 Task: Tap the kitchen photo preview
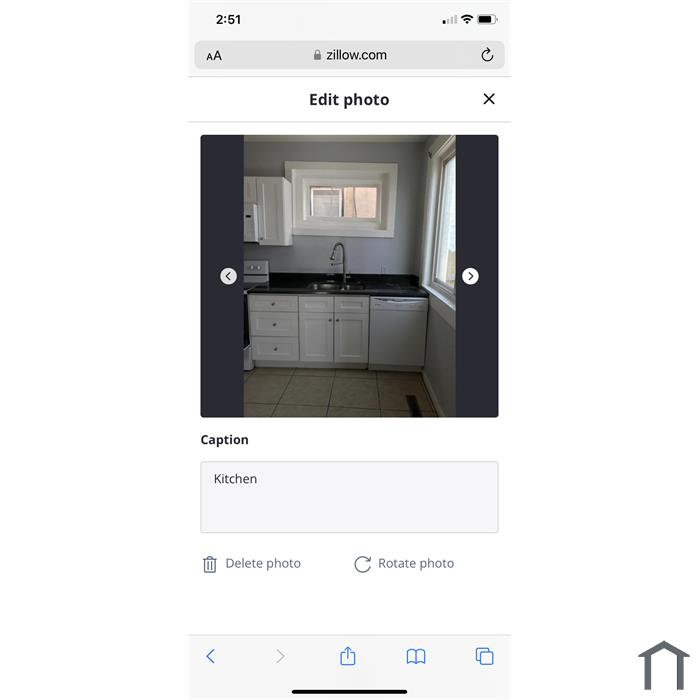click(350, 276)
